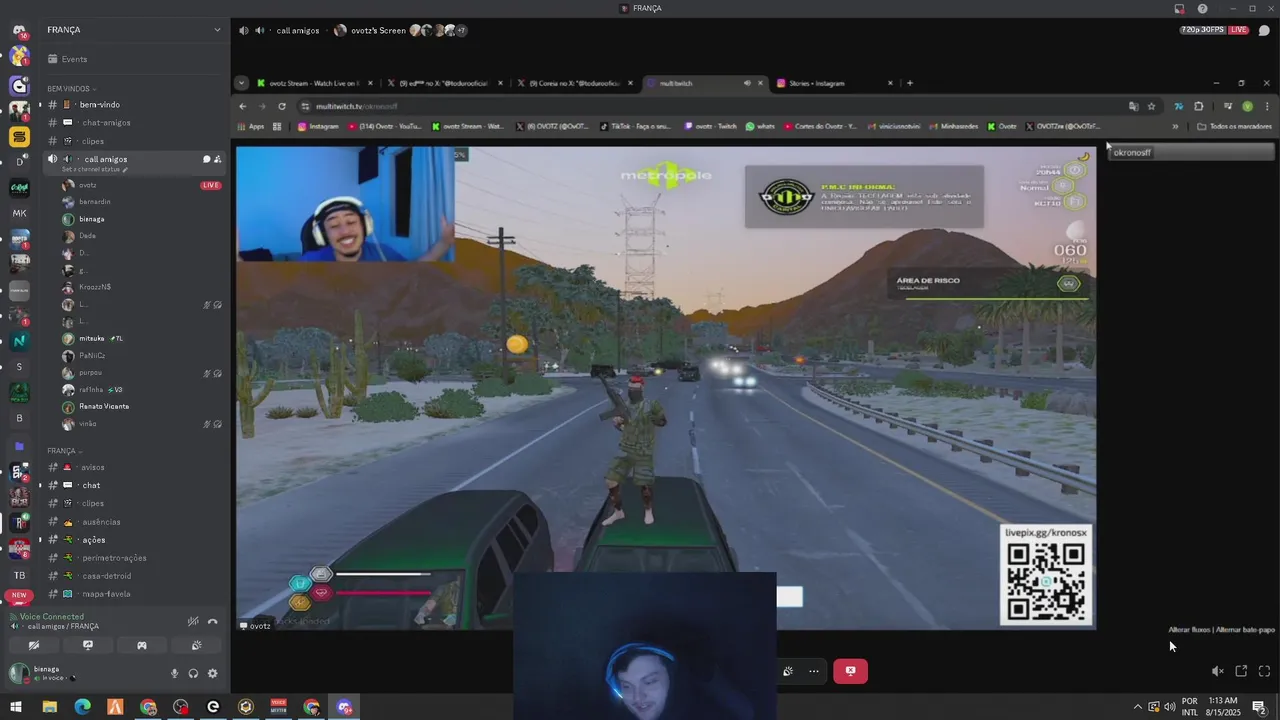Open Windows notification center
The image size is (1280, 720).
point(1259,707)
